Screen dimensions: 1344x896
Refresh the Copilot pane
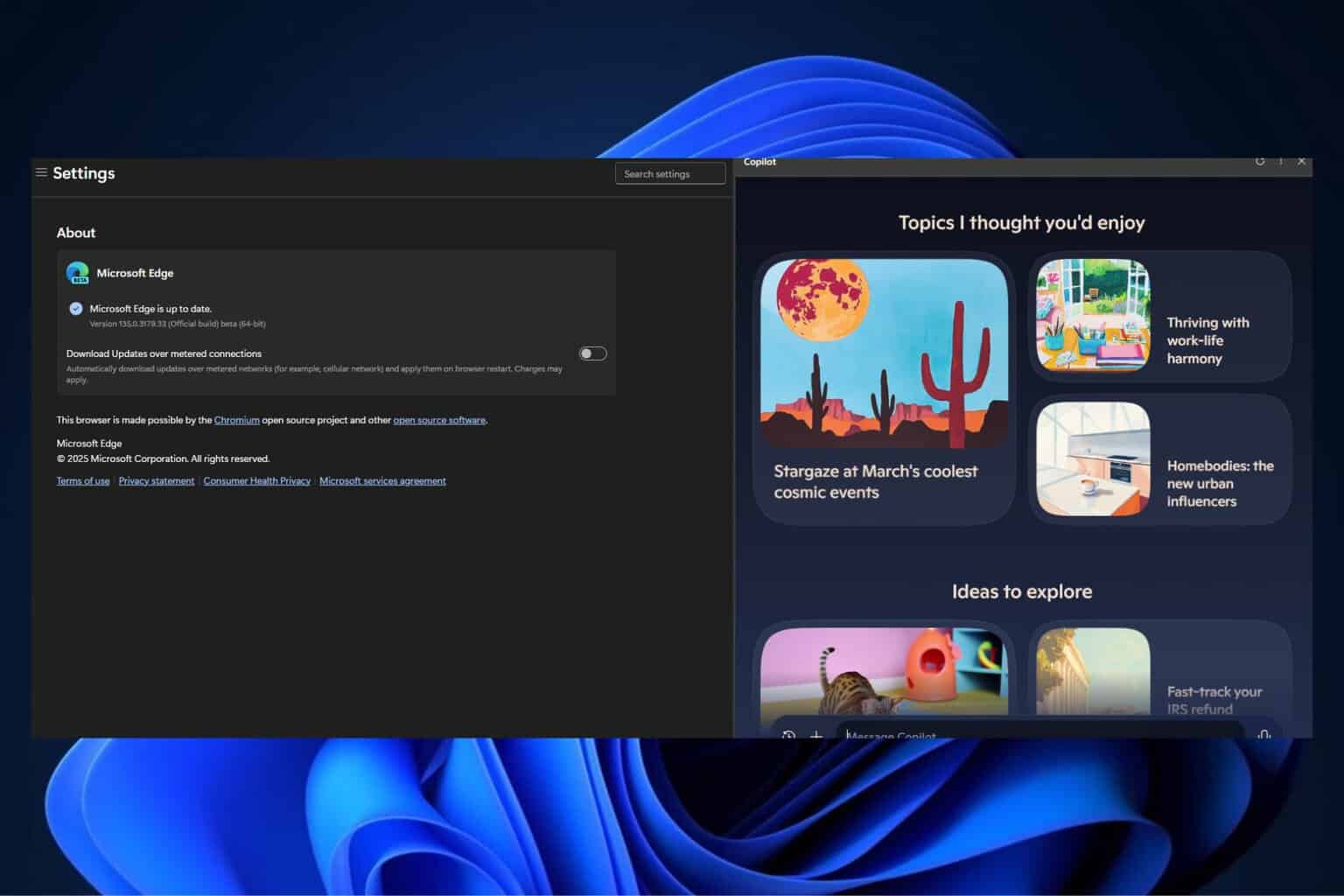tap(1260, 161)
